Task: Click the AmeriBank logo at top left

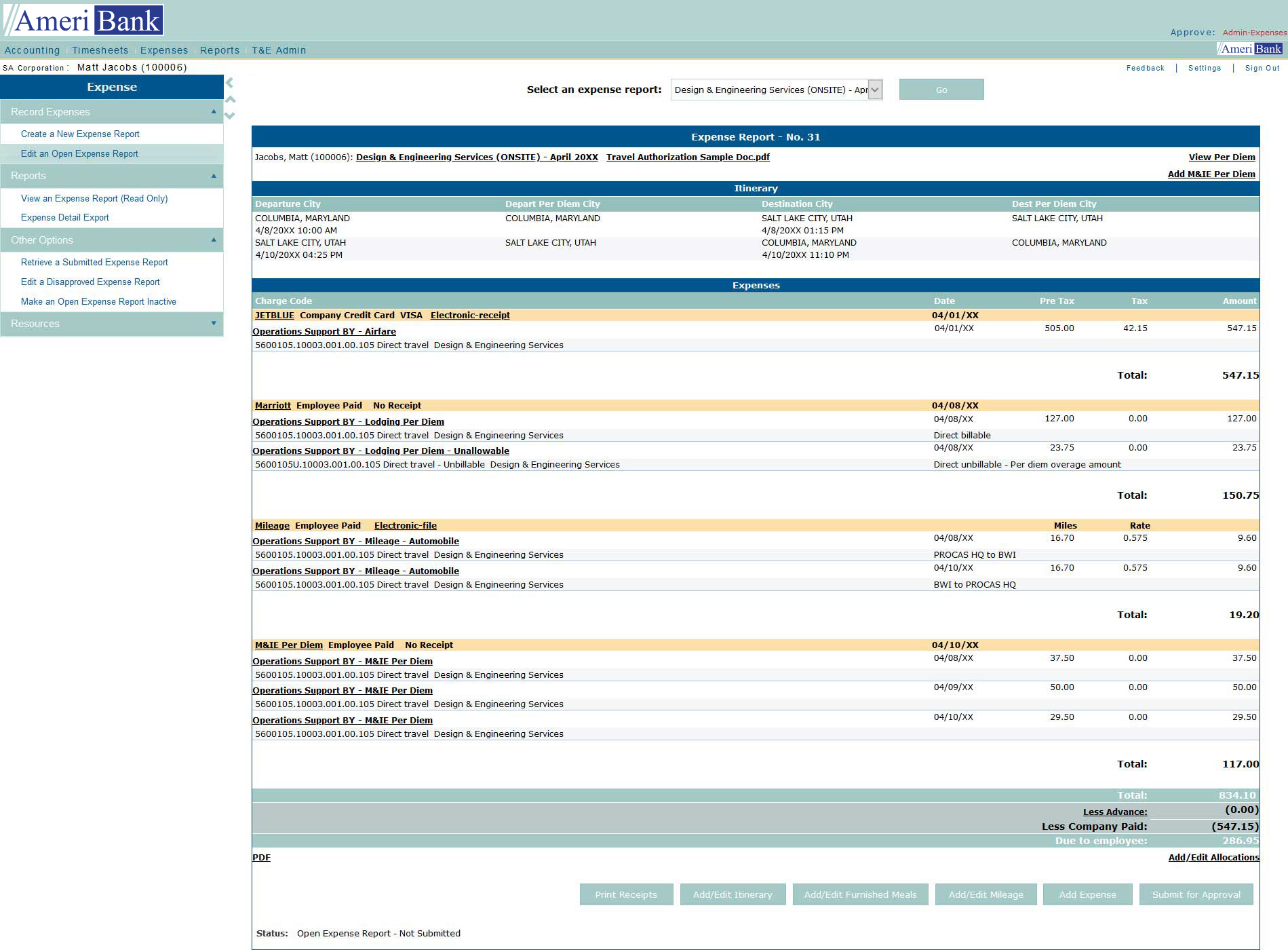Action: pos(84,20)
